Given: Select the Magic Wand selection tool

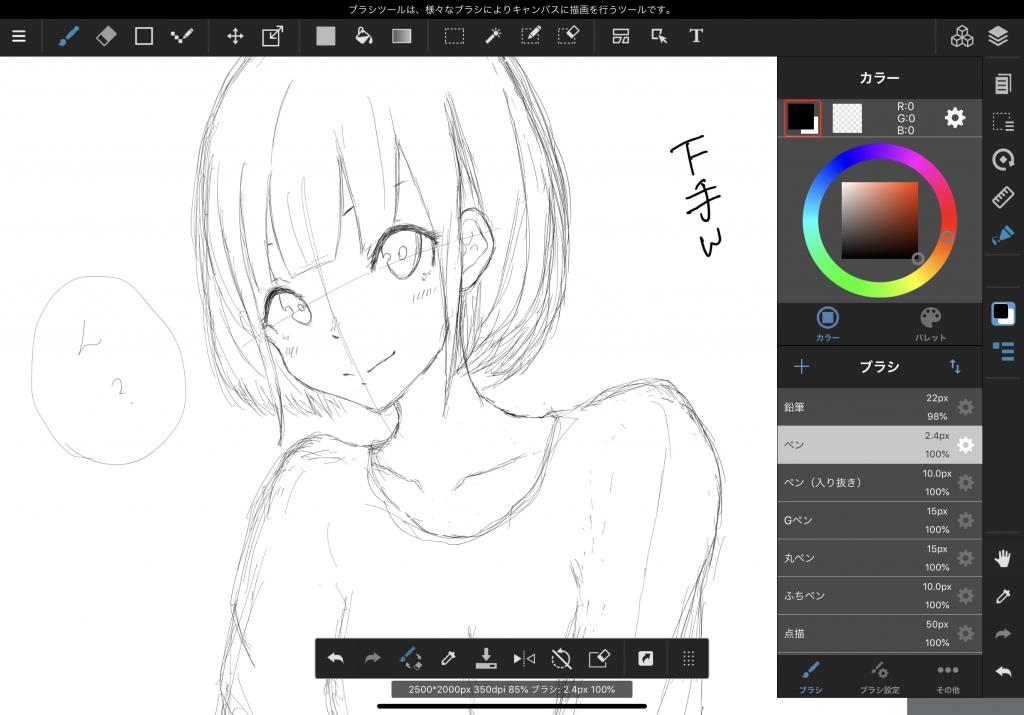Looking at the screenshot, I should [493, 36].
